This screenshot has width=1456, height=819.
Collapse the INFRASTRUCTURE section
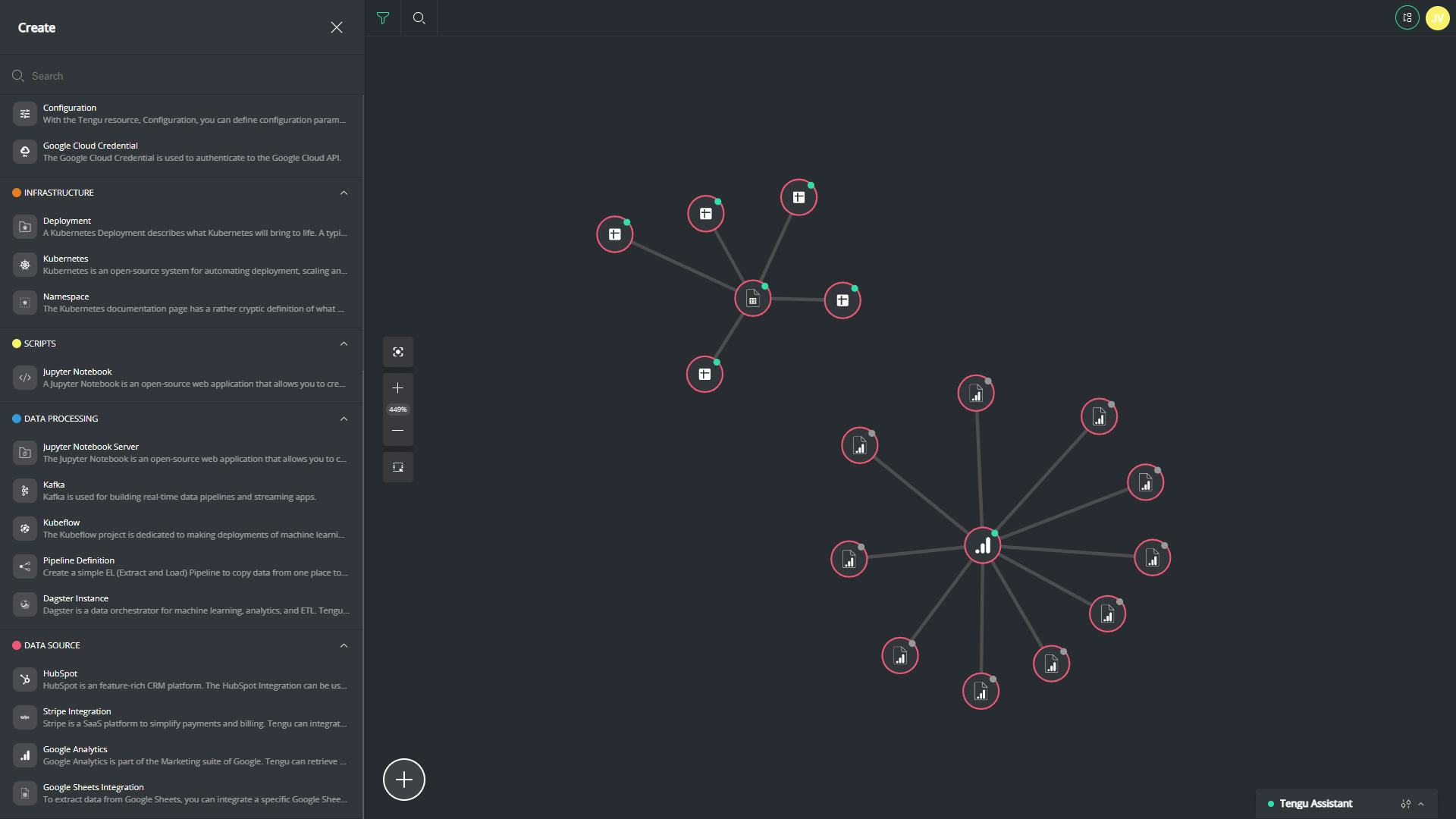344,193
